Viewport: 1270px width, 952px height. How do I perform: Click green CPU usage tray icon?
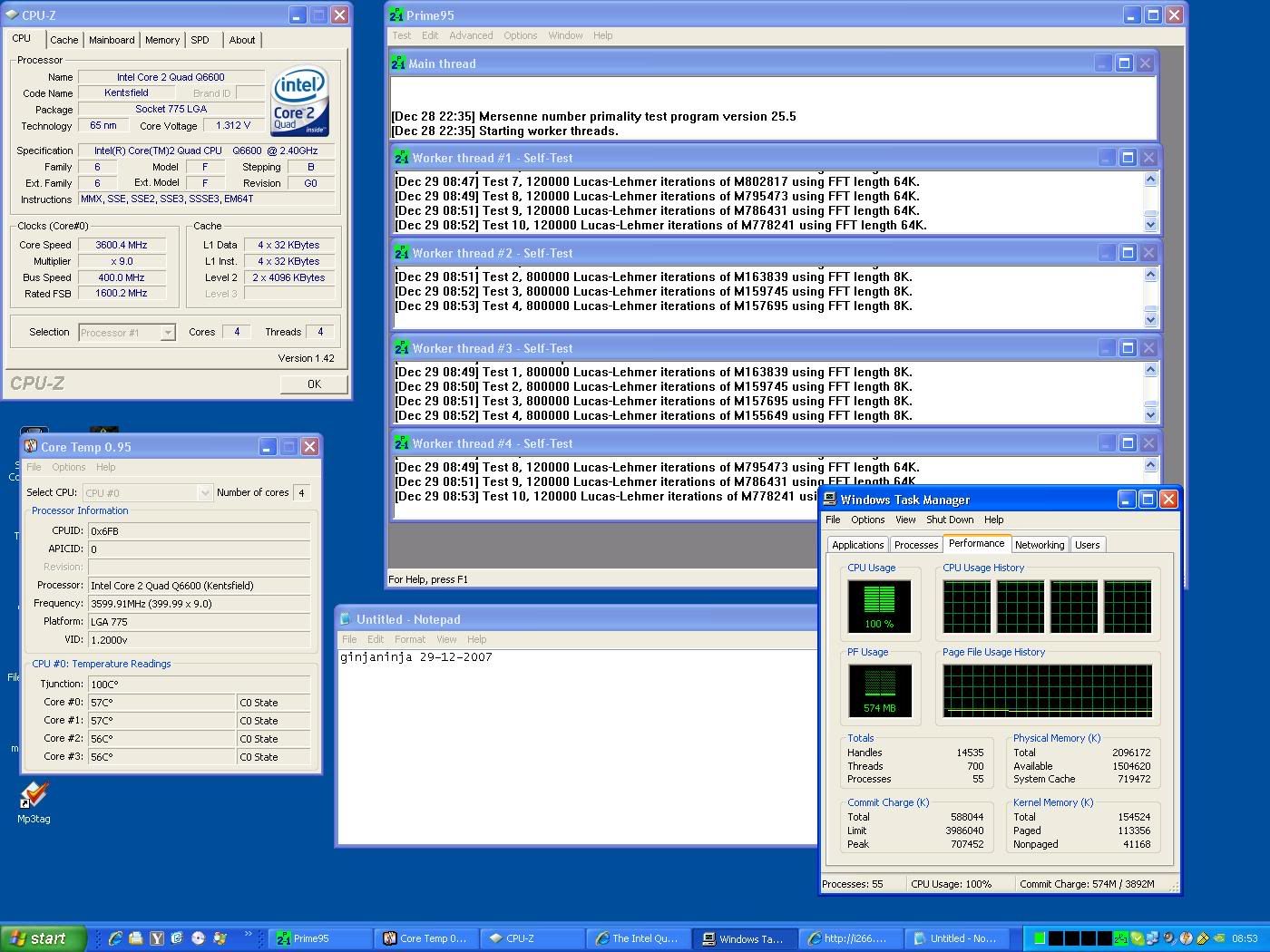(x=1040, y=938)
